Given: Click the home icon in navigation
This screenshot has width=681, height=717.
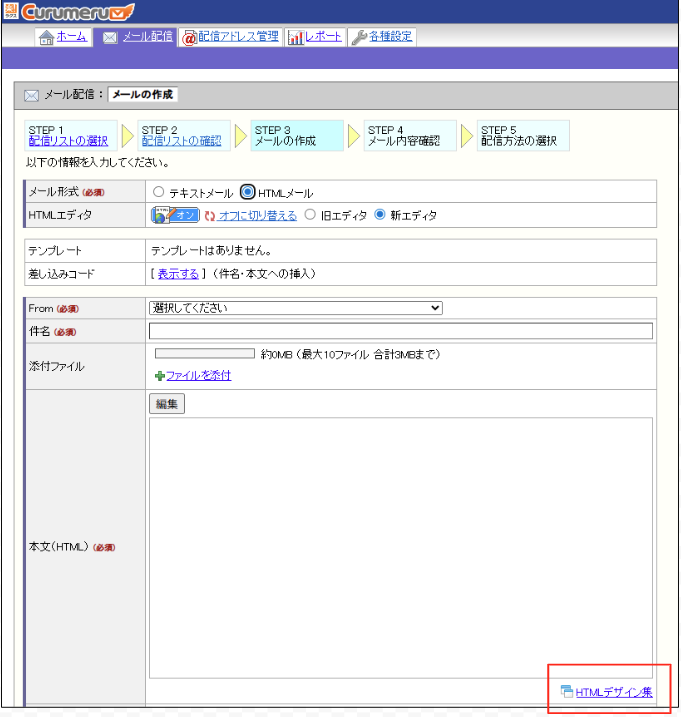Looking at the screenshot, I should tap(45, 37).
